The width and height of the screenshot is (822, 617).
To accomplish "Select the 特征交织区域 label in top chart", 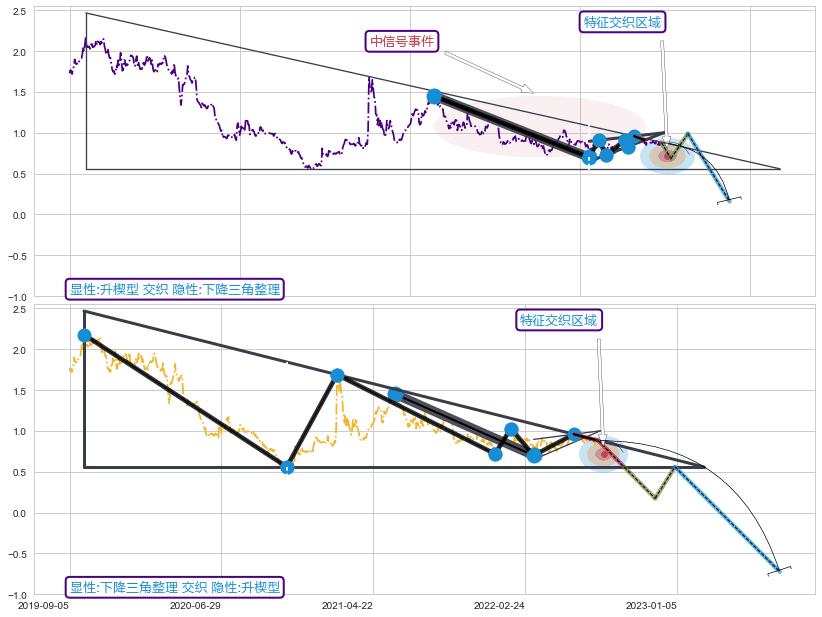I will click(622, 22).
